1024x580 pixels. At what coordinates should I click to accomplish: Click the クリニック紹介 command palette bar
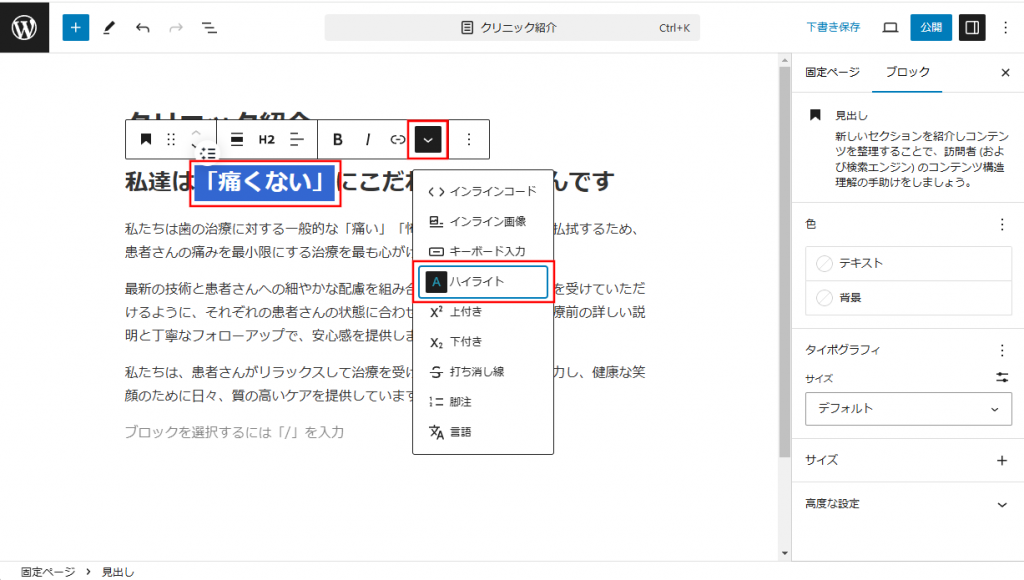point(512,28)
